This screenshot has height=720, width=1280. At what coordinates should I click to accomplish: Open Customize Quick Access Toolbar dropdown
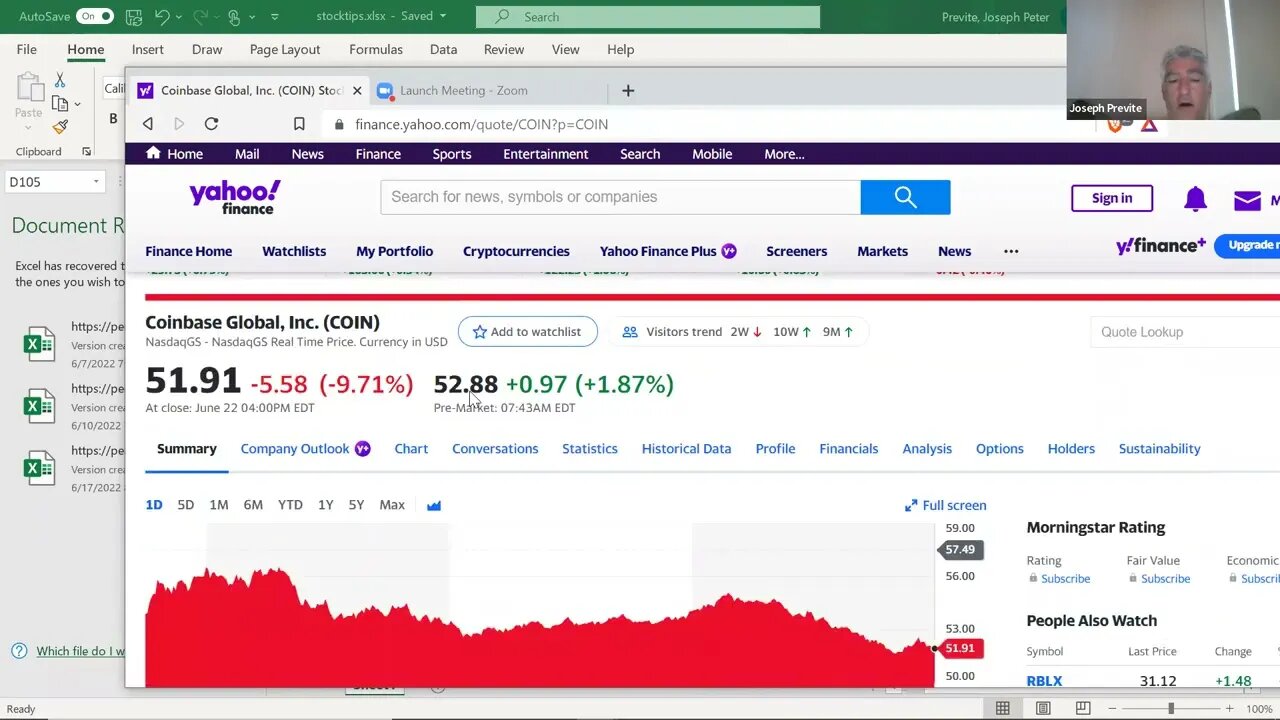[275, 17]
